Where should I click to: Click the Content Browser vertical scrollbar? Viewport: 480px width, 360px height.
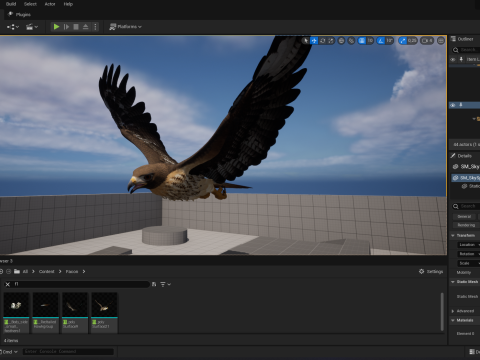(x=442, y=312)
